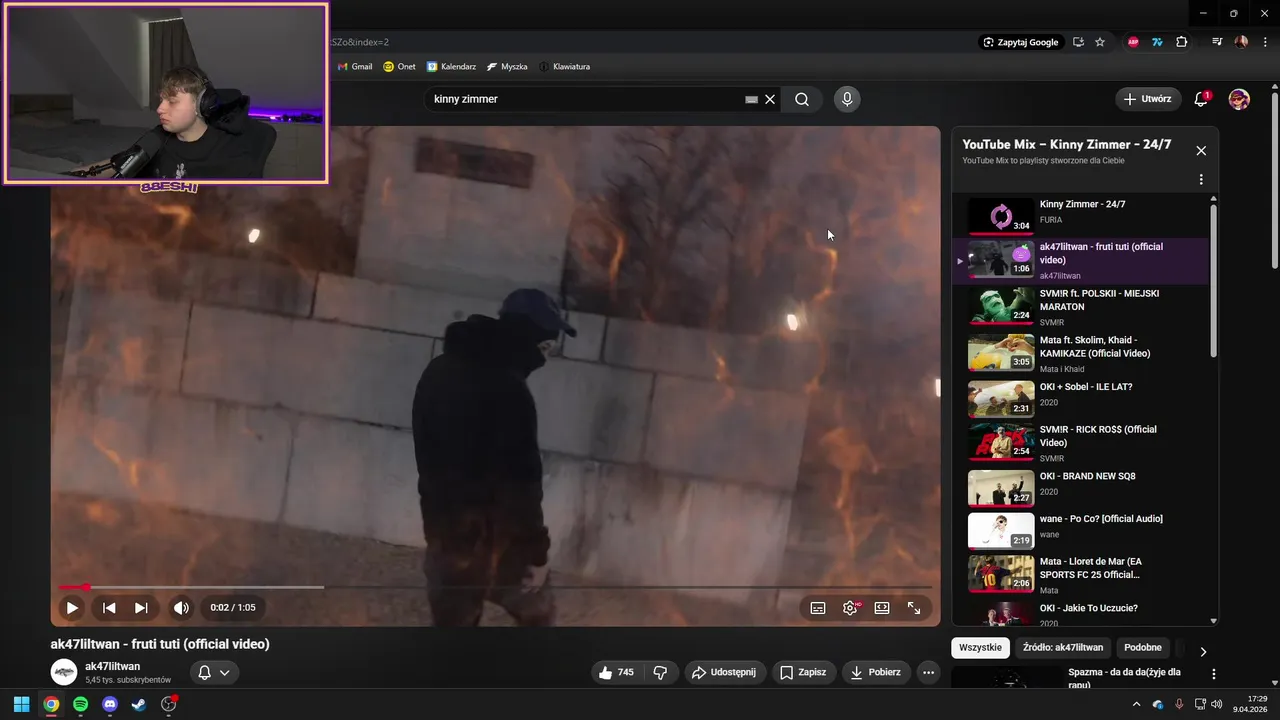The image size is (1280, 720).
Task: Like the video thumbs-up 745
Action: coord(615,672)
